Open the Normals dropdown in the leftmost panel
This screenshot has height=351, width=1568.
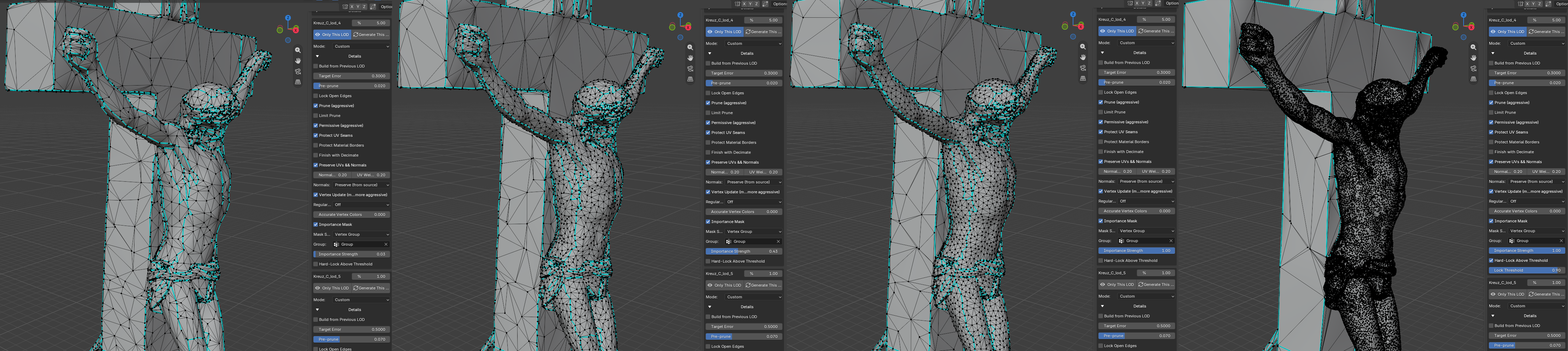coord(361,185)
